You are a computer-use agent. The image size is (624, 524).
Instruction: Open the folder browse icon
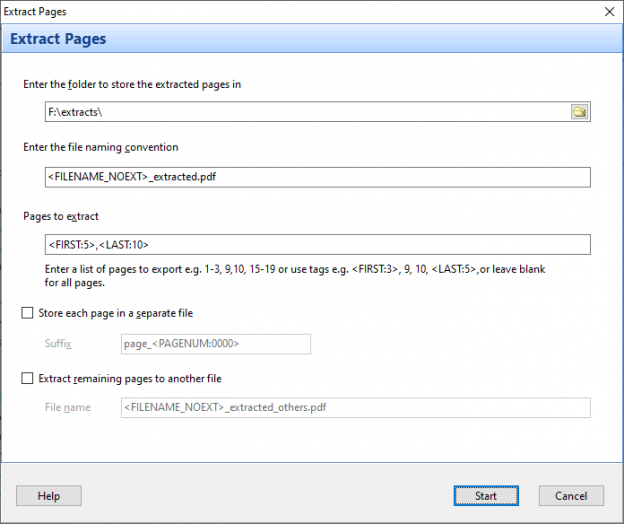pyautogui.click(x=579, y=112)
